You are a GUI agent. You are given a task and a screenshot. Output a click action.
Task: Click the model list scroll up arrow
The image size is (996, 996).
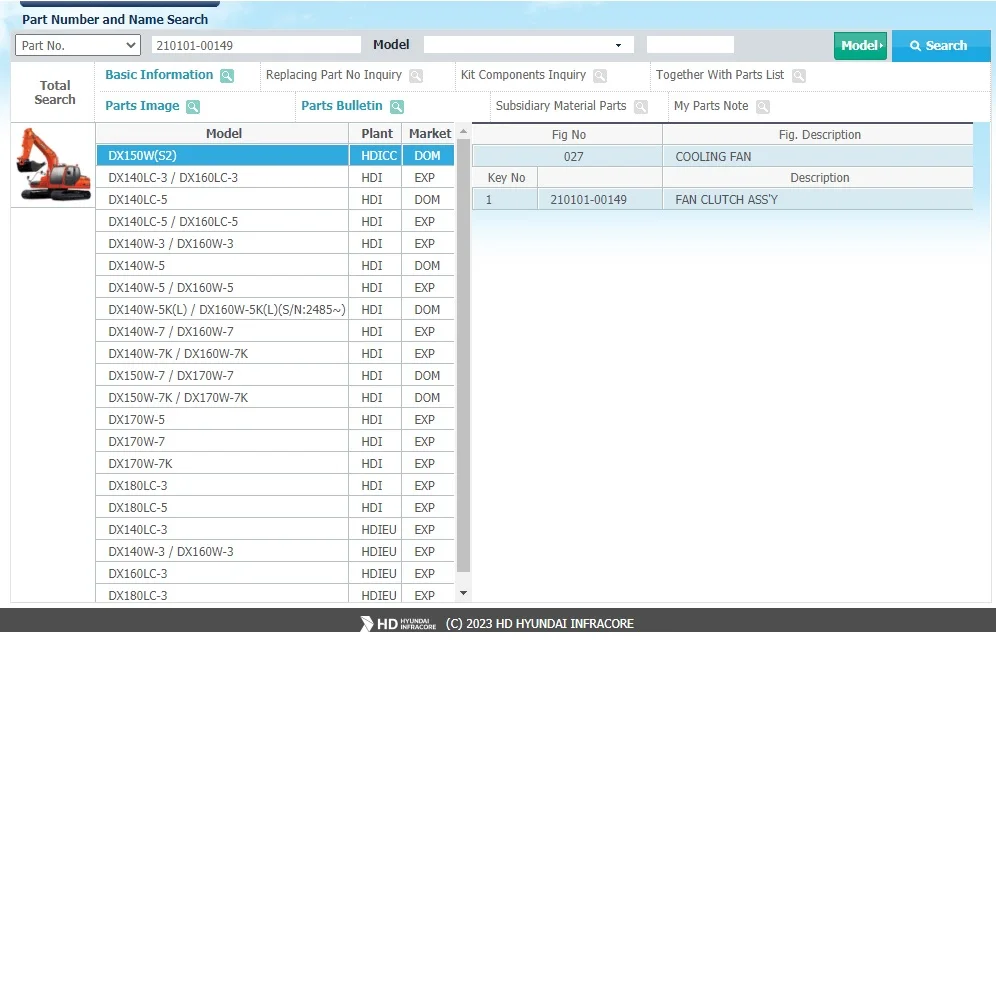tap(464, 131)
